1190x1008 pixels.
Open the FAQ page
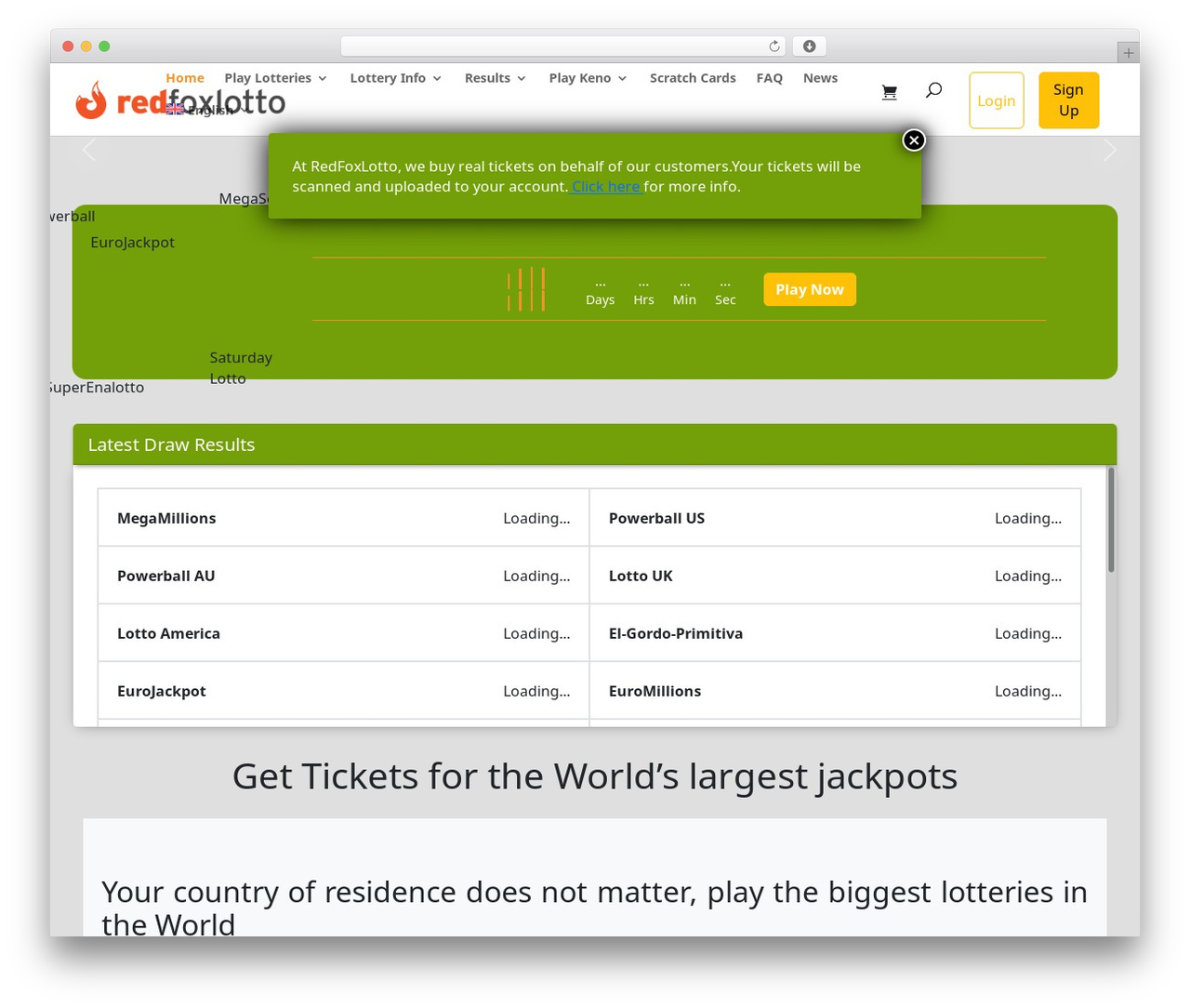(x=770, y=78)
